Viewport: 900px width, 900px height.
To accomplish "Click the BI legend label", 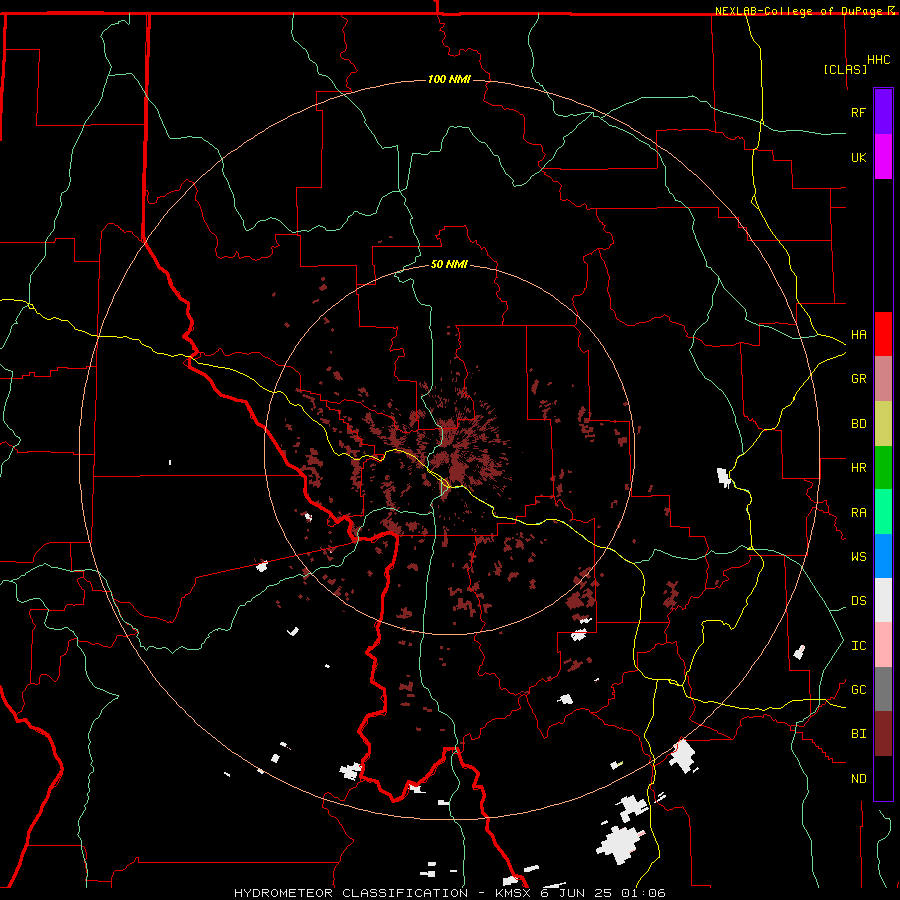I will 858,734.
